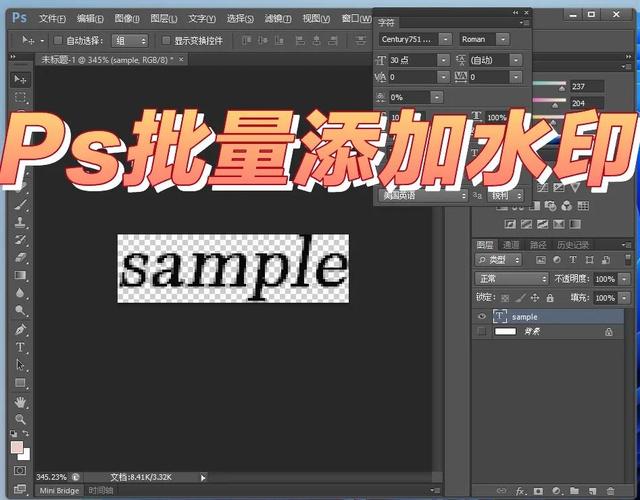Open the layer filter 类型 dropdown
This screenshot has width=640, height=500.
[498, 260]
